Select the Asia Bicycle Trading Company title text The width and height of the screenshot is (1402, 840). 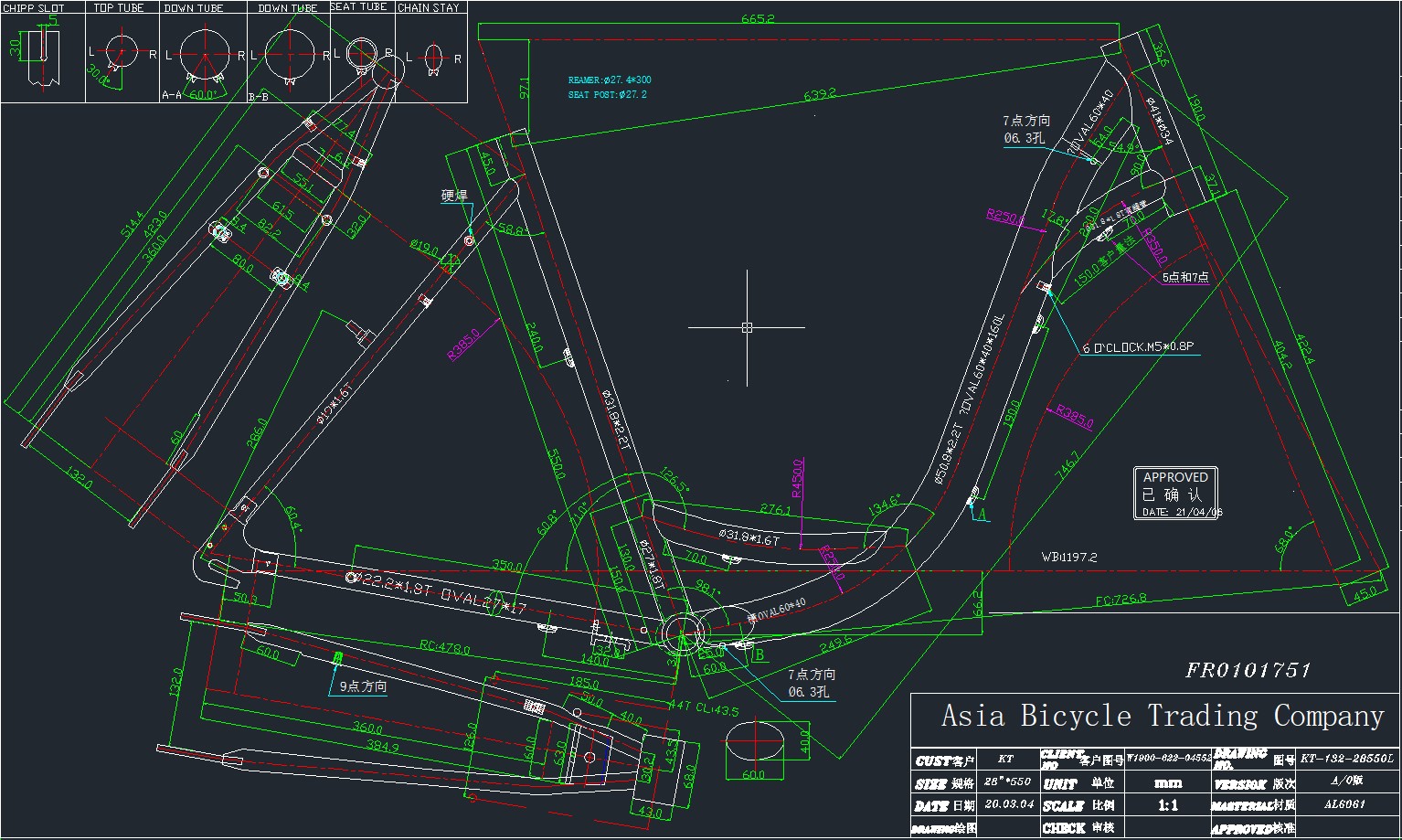[x=1163, y=716]
